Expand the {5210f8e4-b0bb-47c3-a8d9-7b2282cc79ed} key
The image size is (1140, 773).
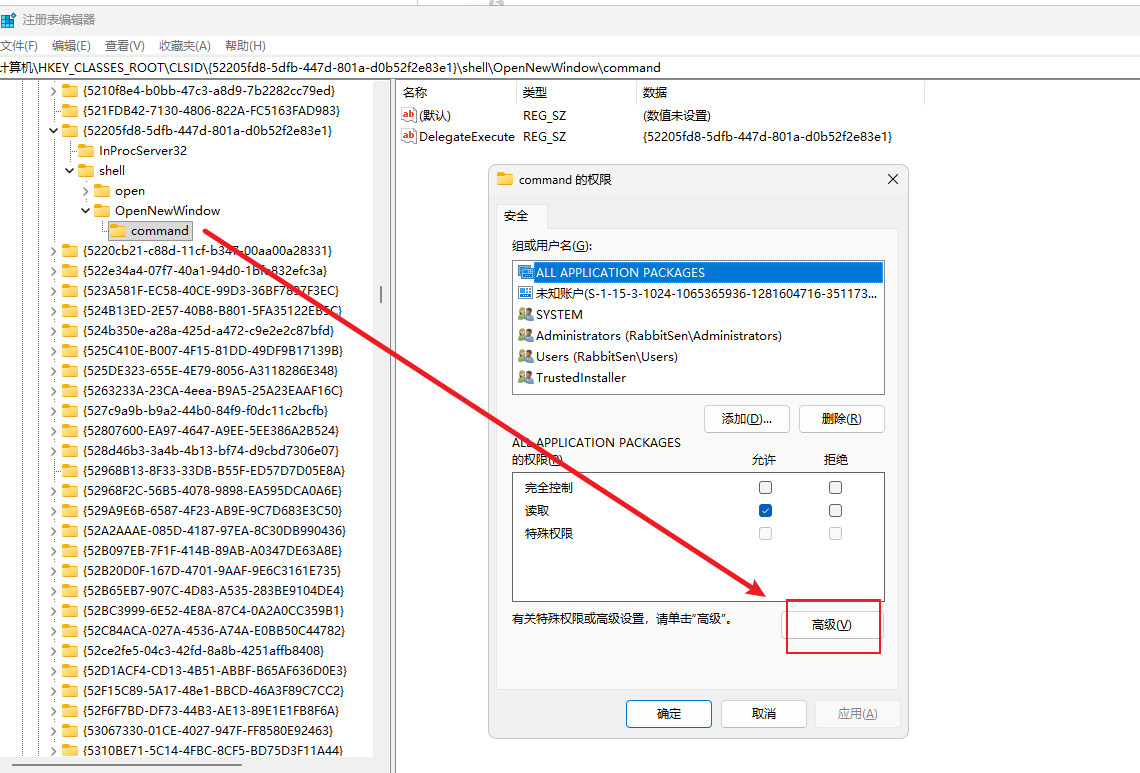[x=53, y=91]
